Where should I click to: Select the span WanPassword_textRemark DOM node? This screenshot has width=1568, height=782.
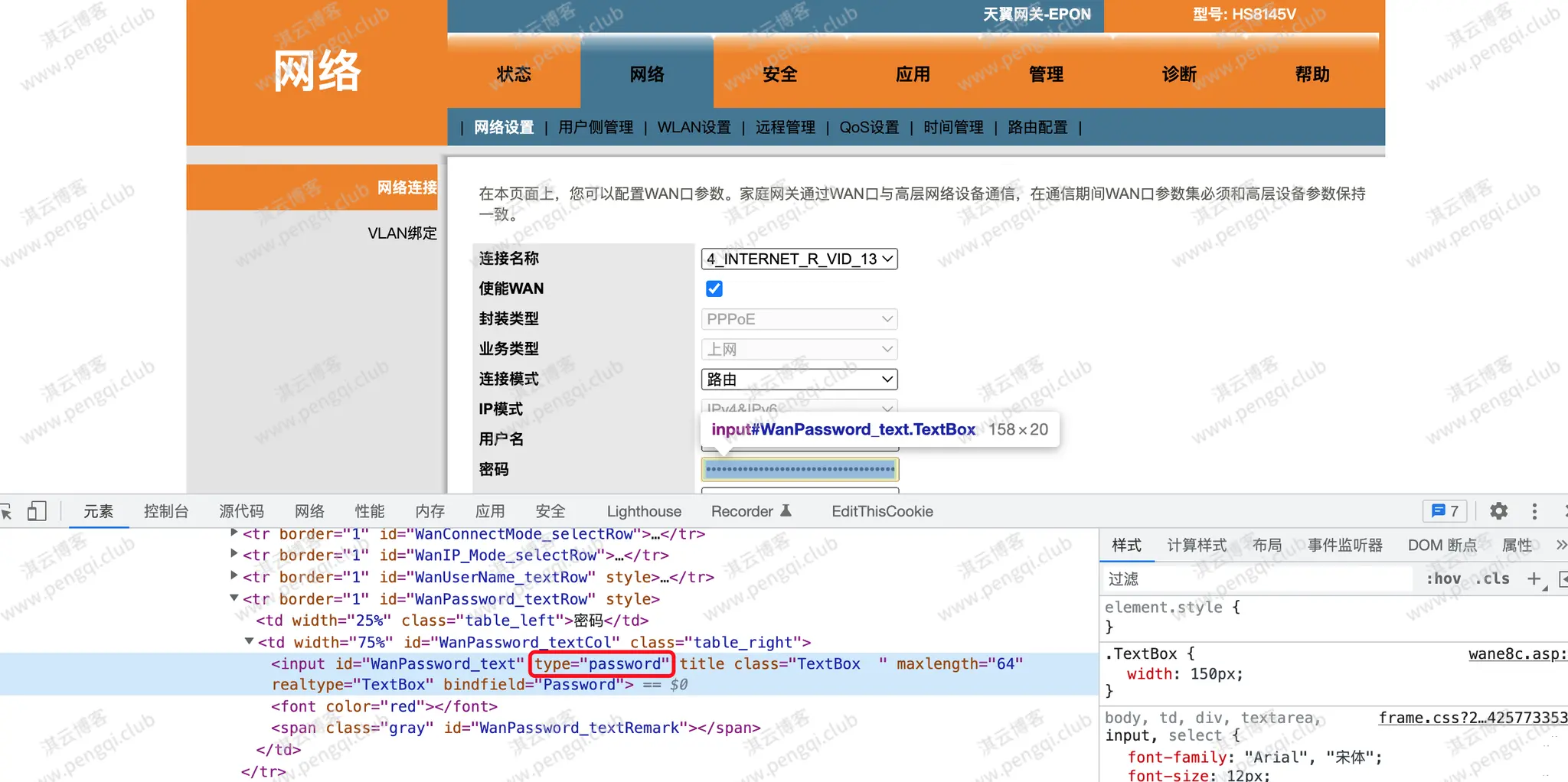[515, 728]
